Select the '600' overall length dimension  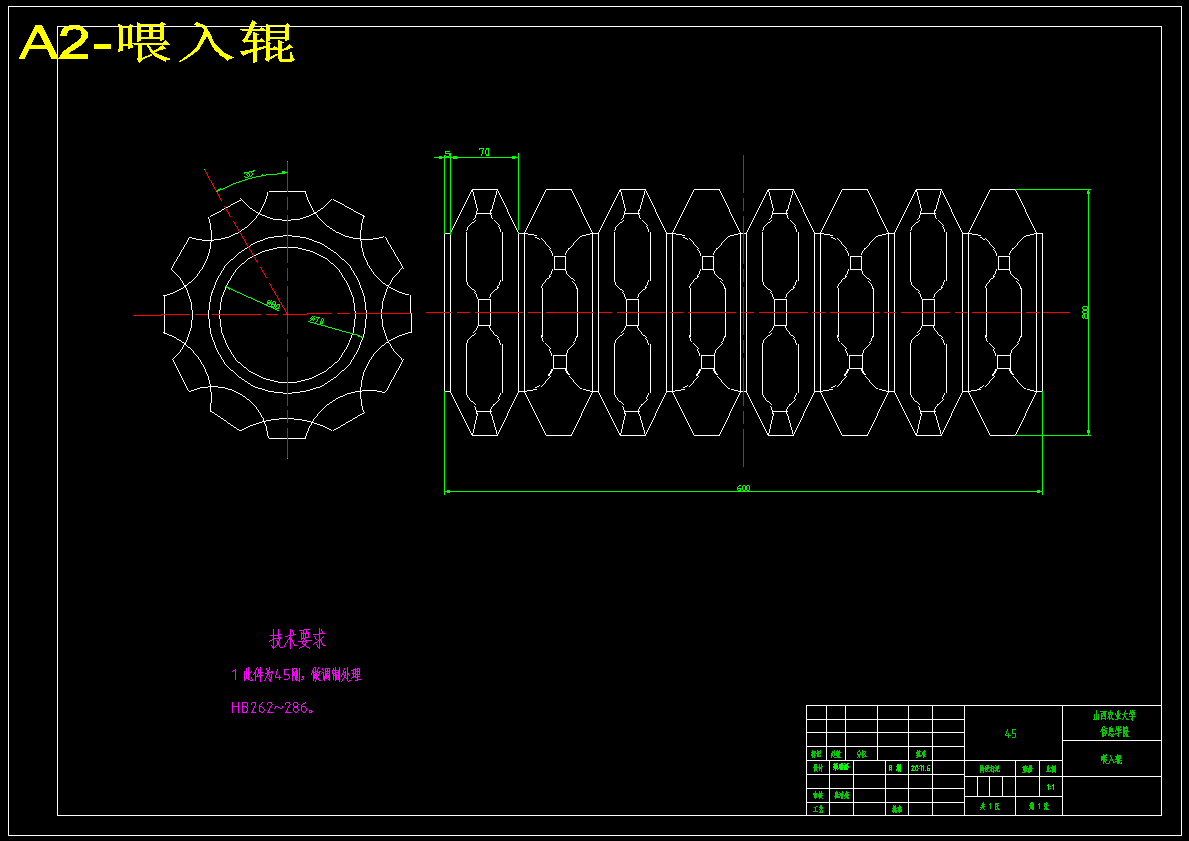click(x=743, y=488)
